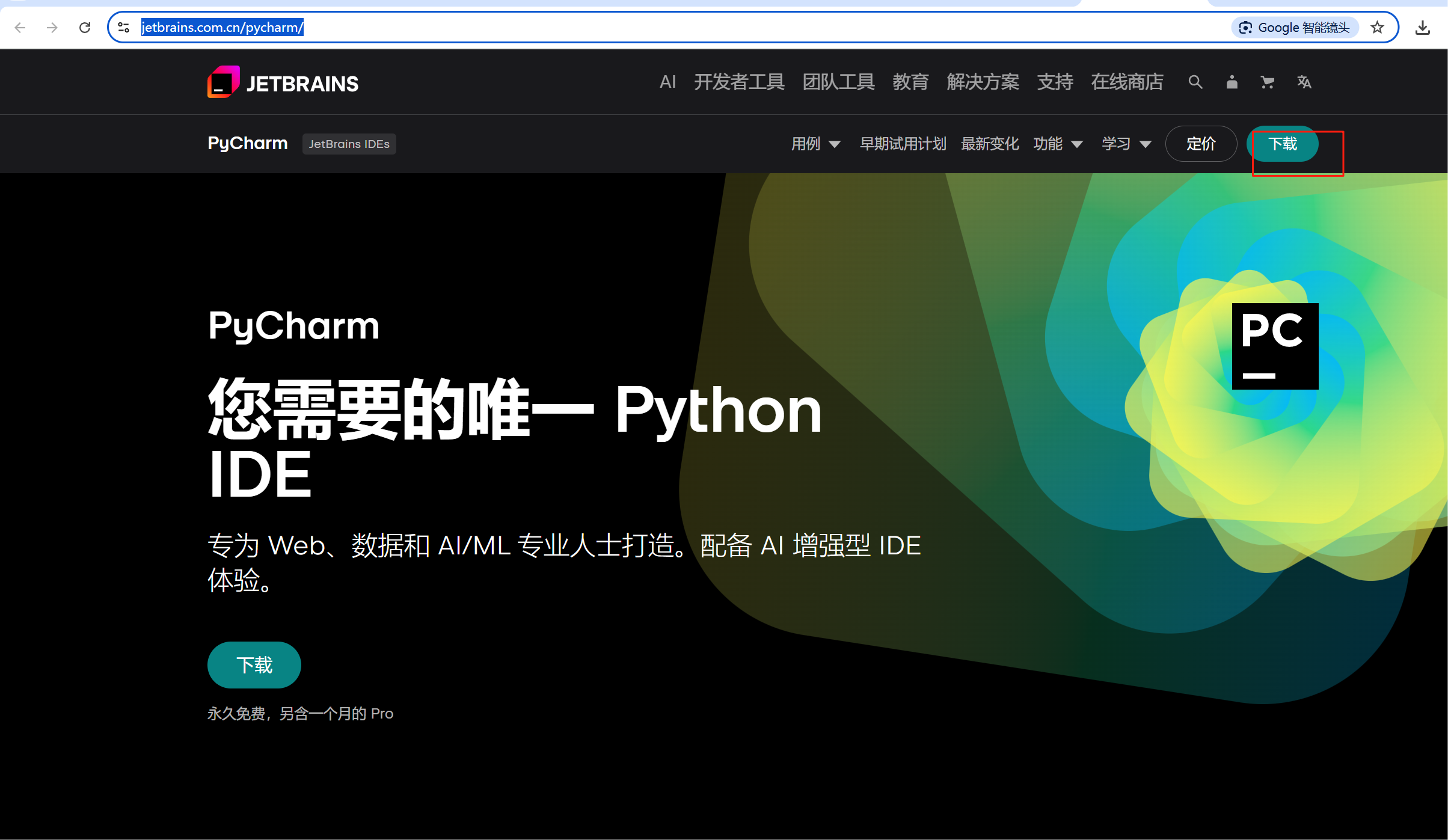Go back with browser back arrow
The image size is (1448, 840).
[x=20, y=28]
